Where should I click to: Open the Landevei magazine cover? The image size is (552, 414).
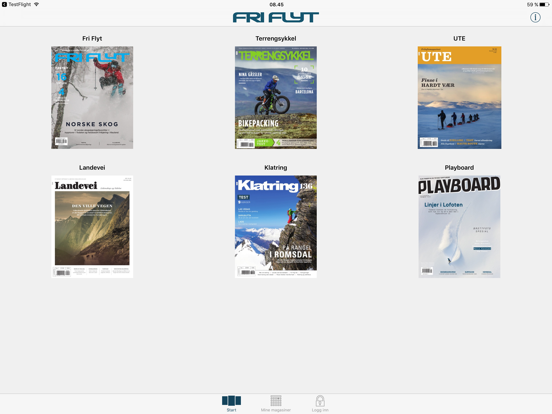[x=92, y=227]
